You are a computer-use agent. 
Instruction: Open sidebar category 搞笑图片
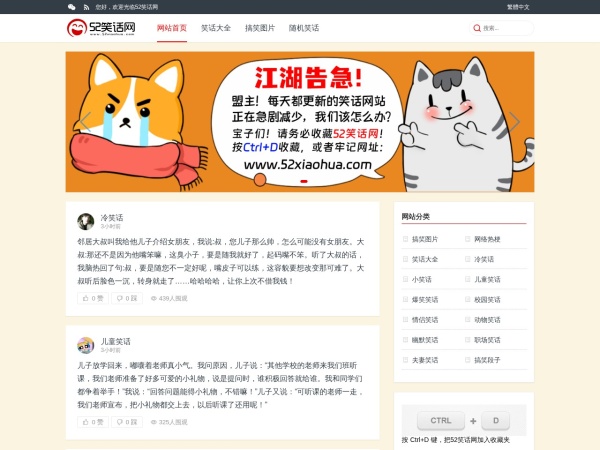coord(425,239)
